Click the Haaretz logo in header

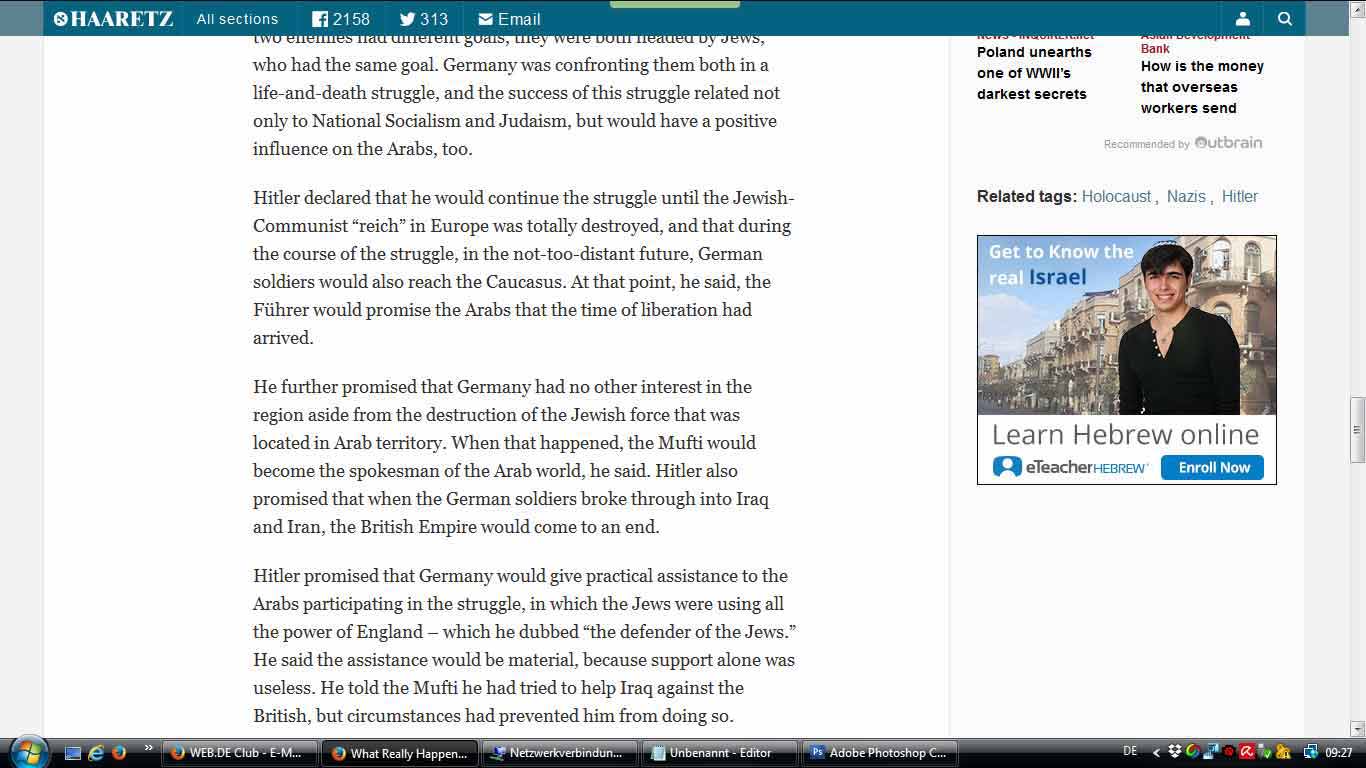pyautogui.click(x=113, y=19)
